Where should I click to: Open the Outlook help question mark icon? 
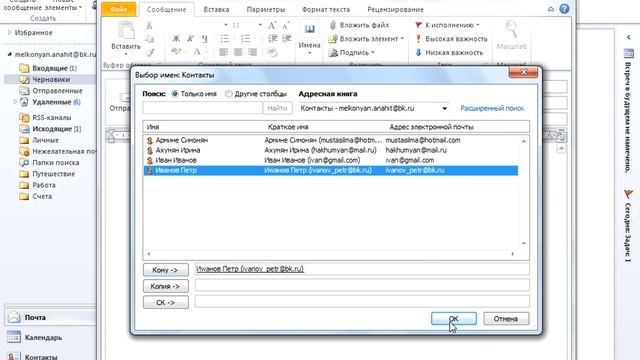point(564,9)
